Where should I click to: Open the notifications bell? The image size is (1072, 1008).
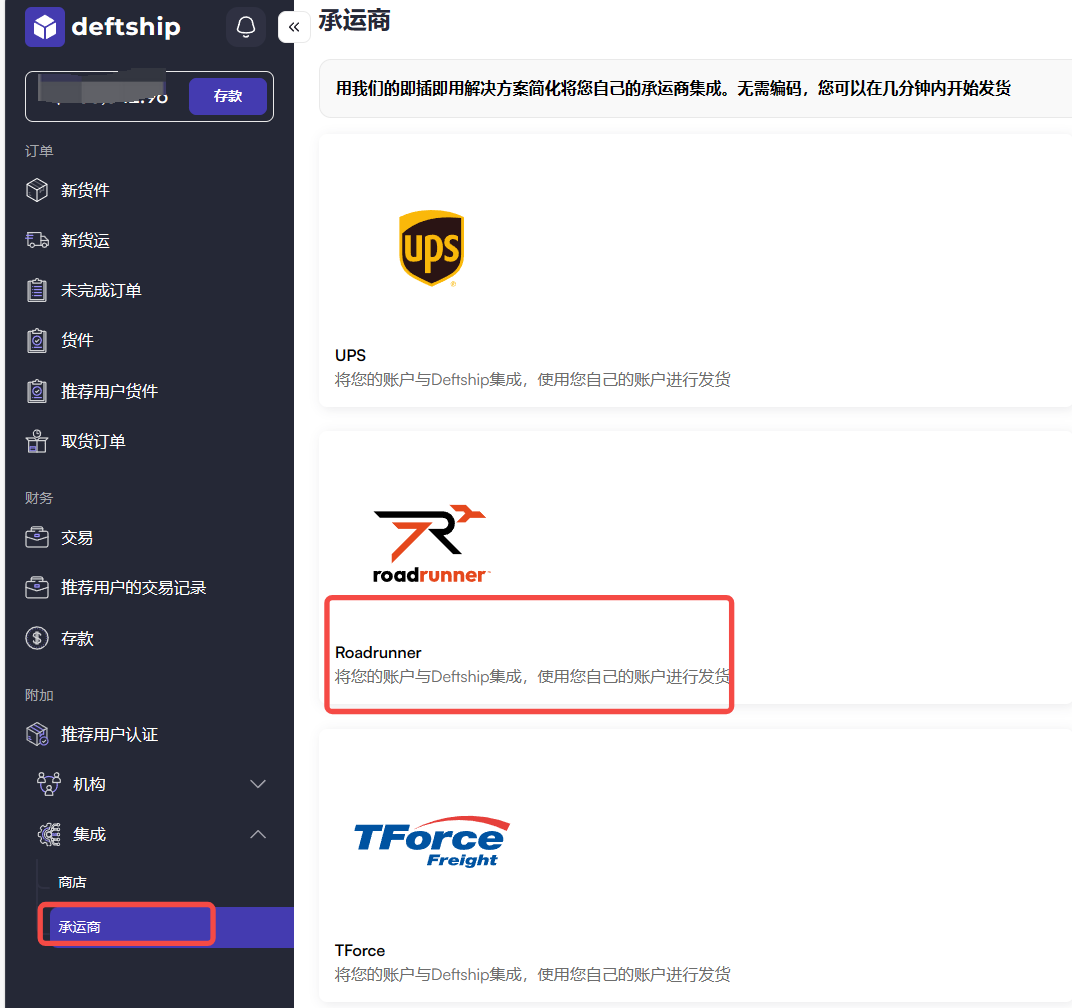click(246, 27)
